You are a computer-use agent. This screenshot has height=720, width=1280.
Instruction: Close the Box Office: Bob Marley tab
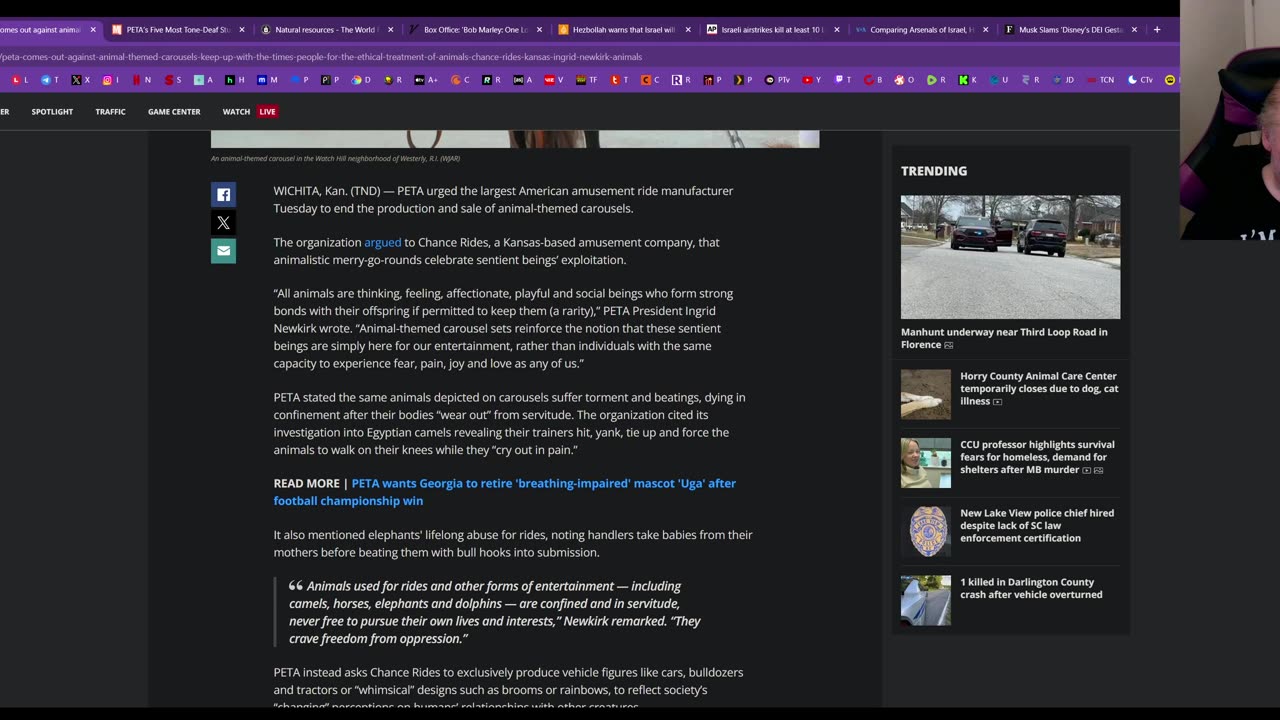pyautogui.click(x=539, y=30)
